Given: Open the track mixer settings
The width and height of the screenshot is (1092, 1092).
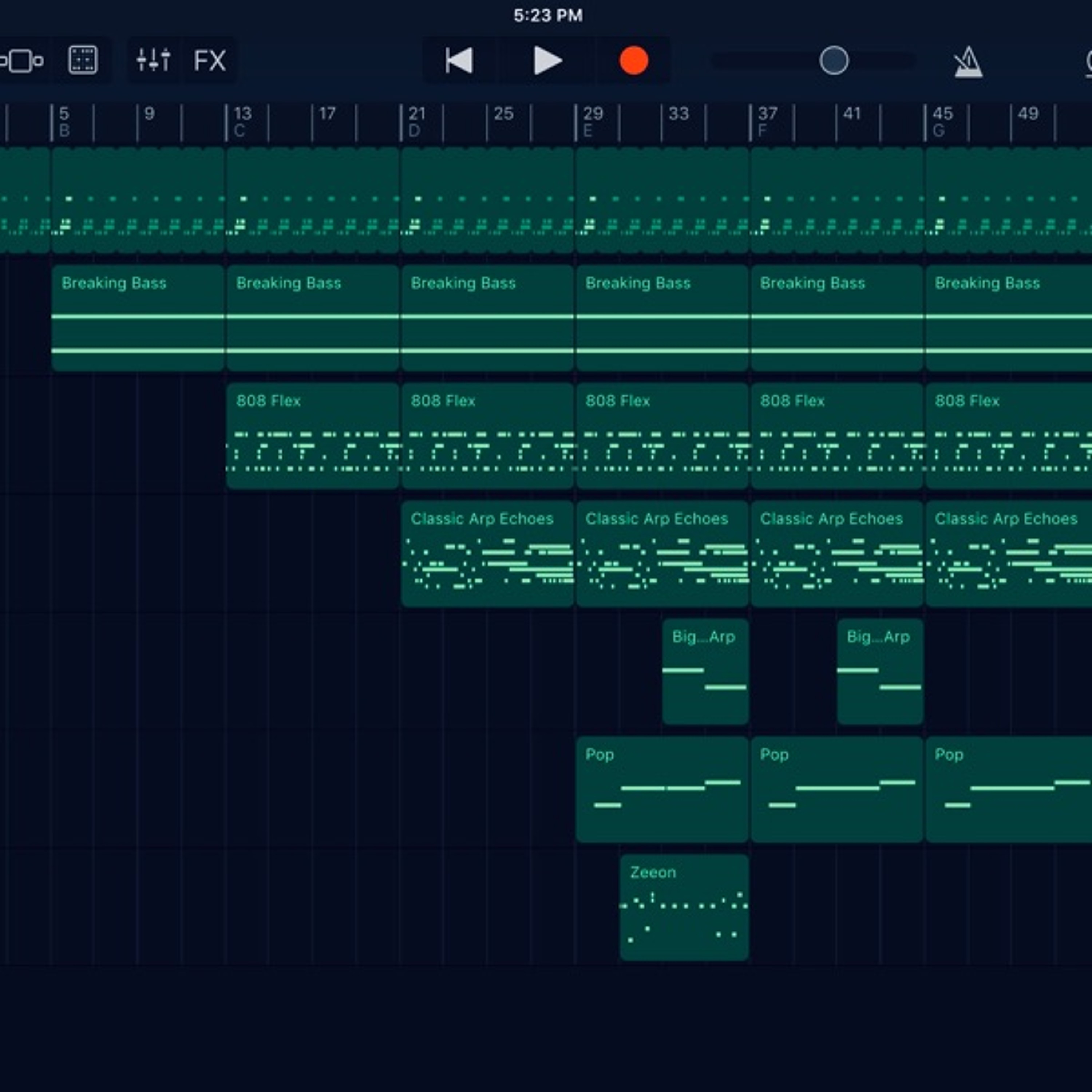Looking at the screenshot, I should (154, 60).
